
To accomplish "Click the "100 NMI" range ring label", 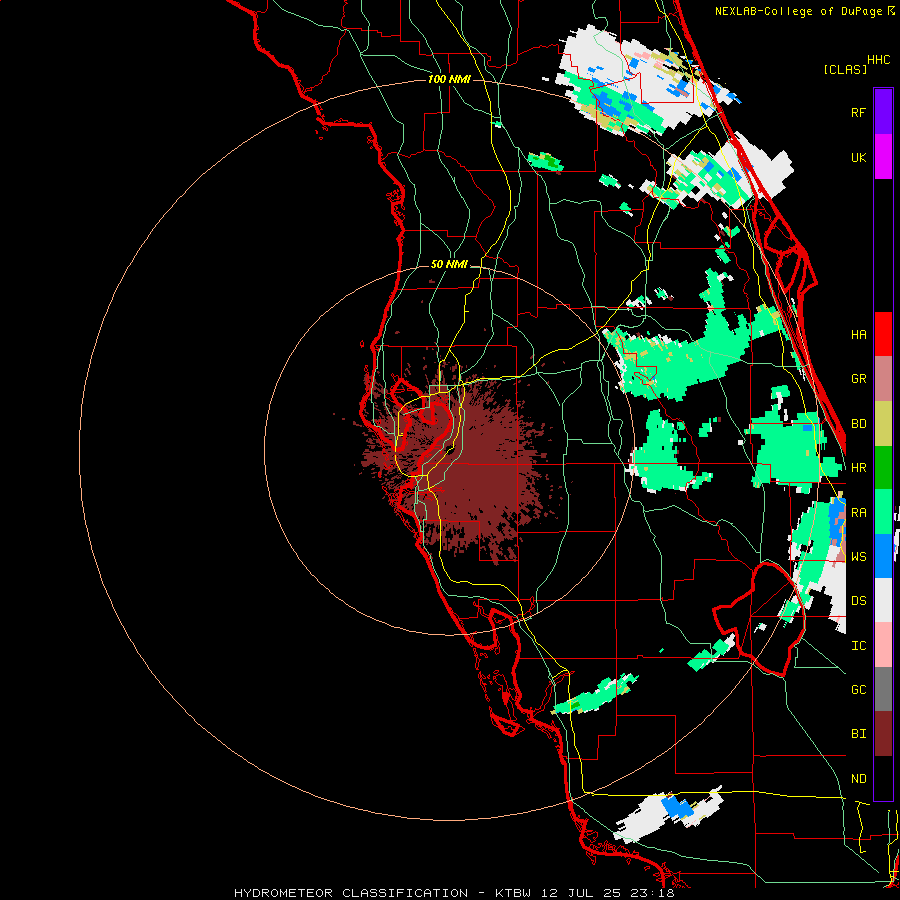I will coord(449,79).
